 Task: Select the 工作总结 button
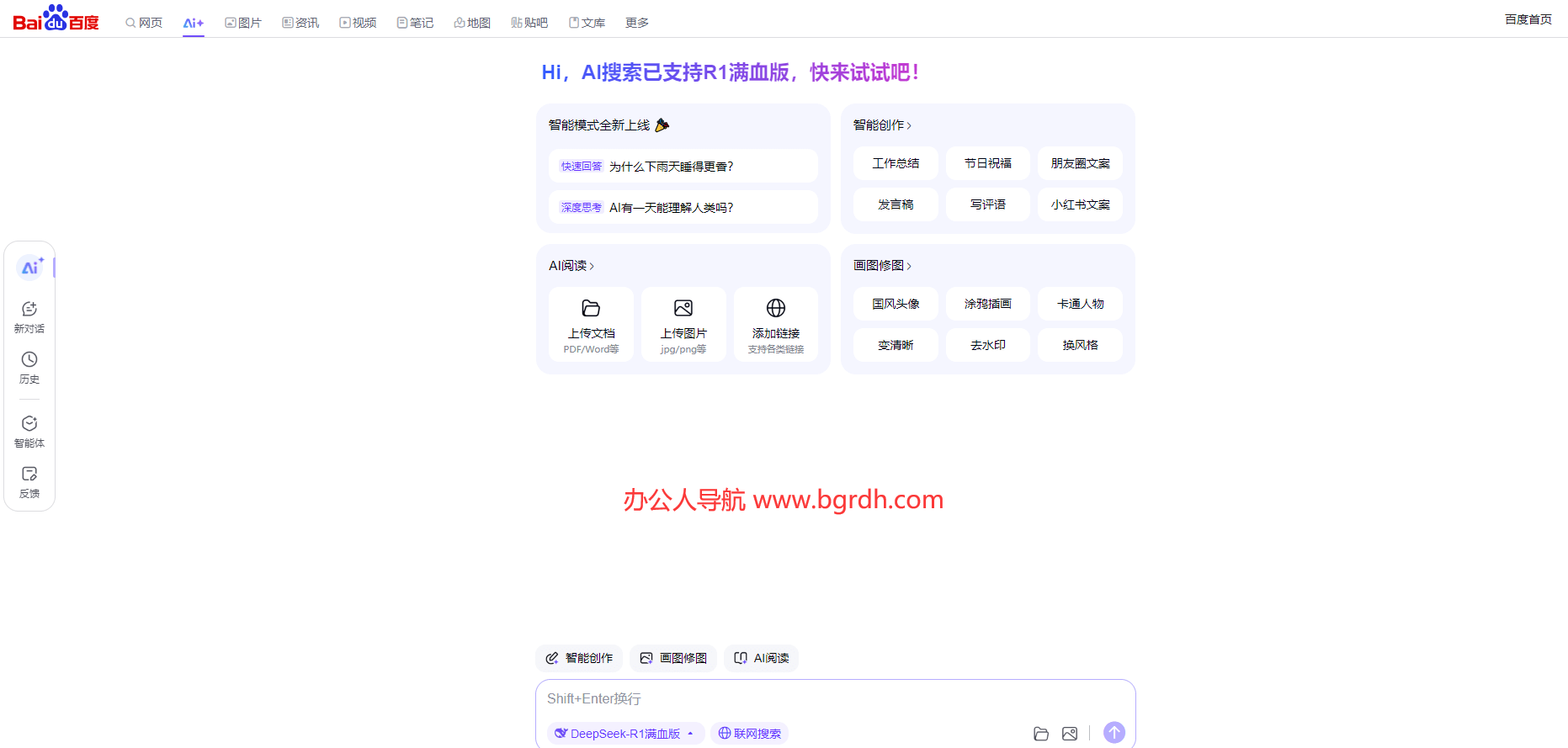click(x=896, y=163)
